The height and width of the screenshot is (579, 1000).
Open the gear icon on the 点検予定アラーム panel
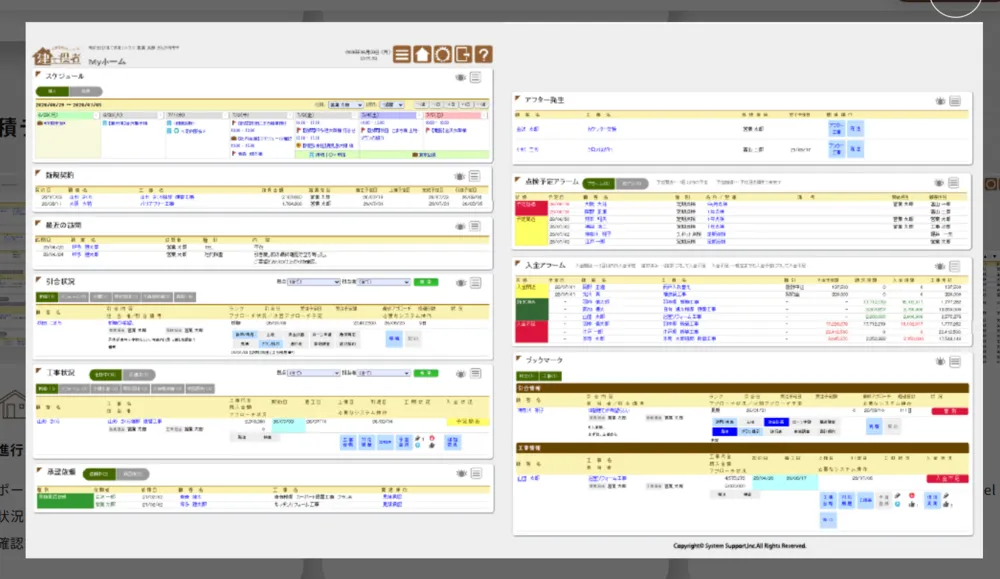pos(939,183)
